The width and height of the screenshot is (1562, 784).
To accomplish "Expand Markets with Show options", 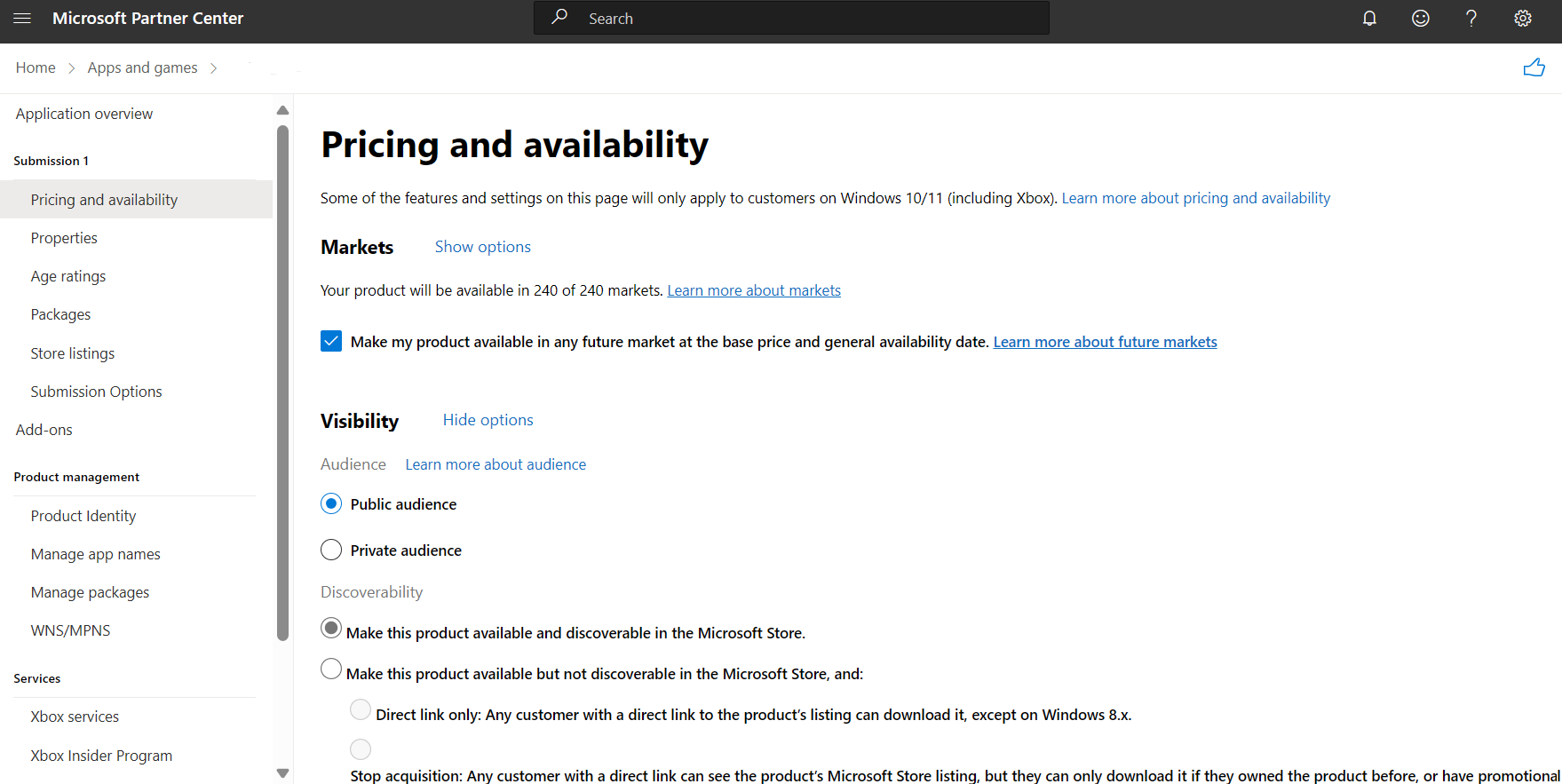I will (x=482, y=247).
